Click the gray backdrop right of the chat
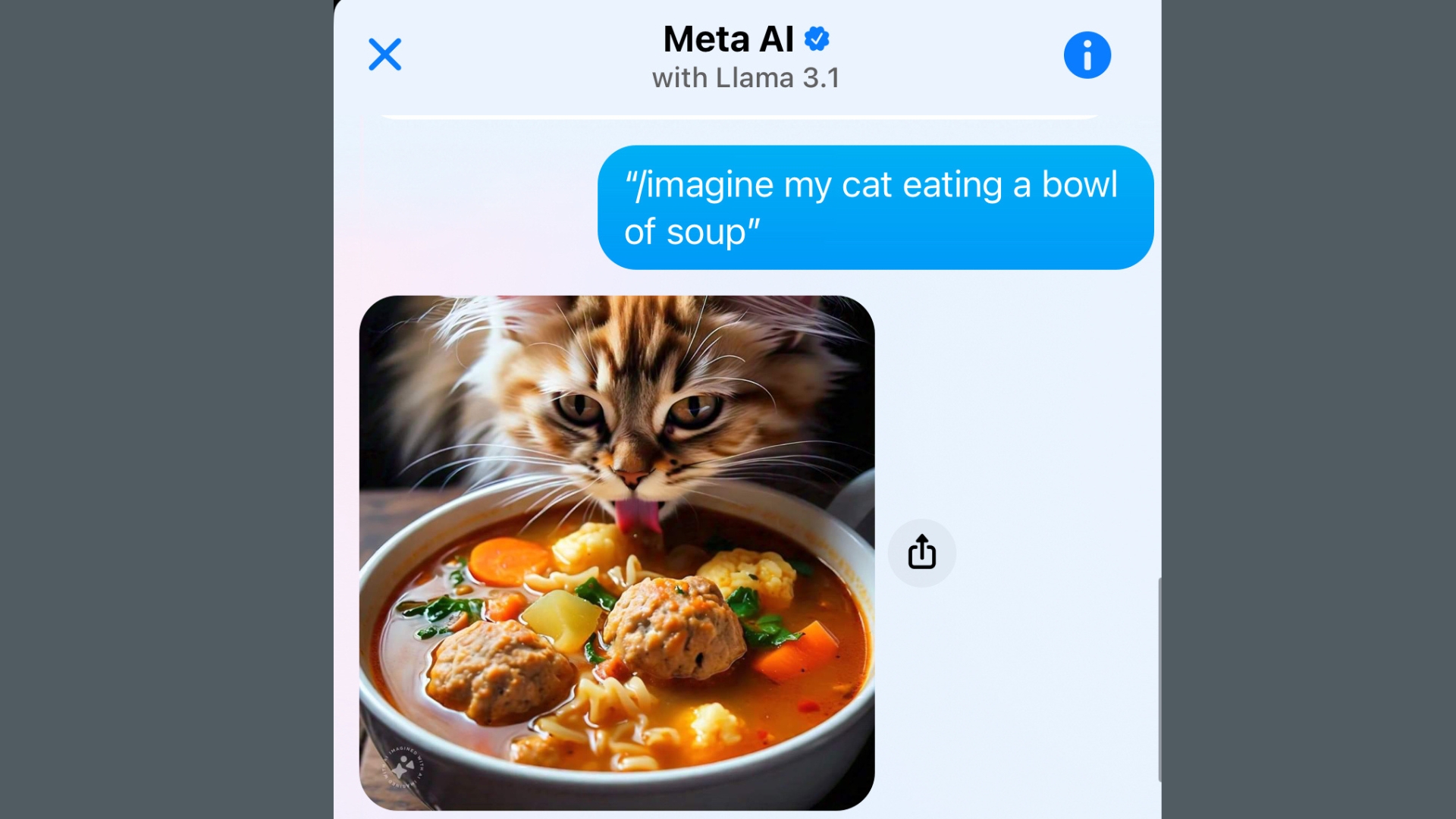 point(1309,409)
